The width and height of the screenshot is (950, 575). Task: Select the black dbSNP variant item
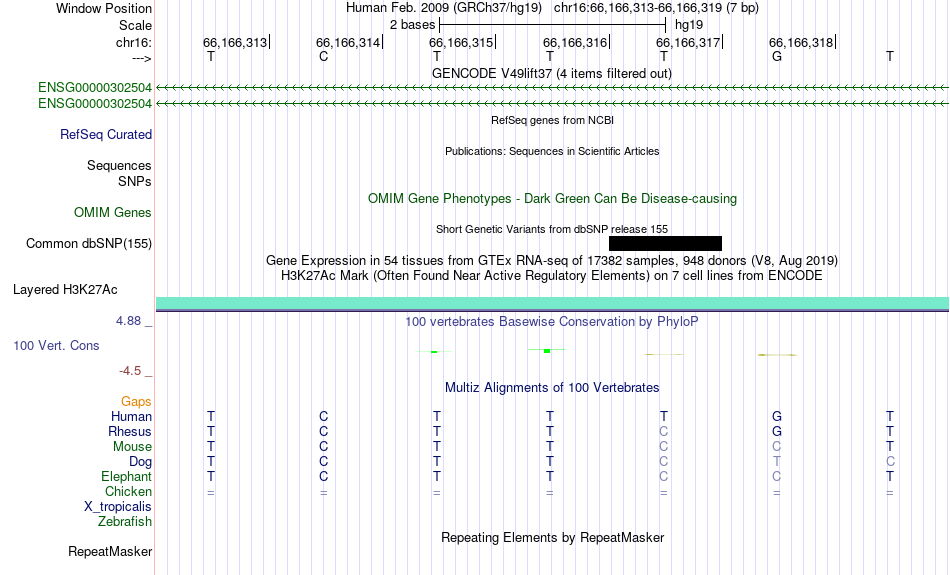(x=665, y=244)
